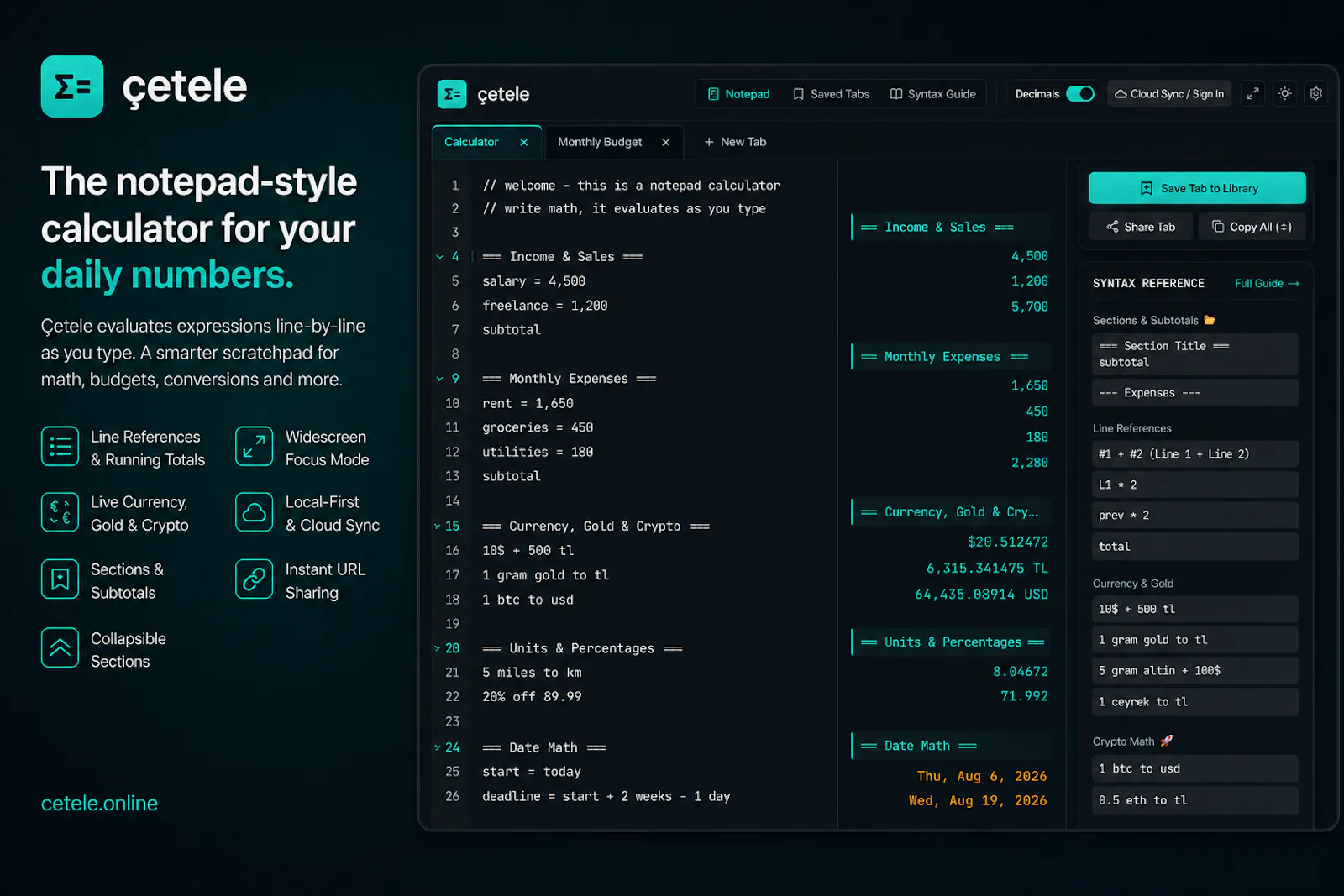Close the Monthly Budget tab
1344x896 pixels.
click(666, 143)
